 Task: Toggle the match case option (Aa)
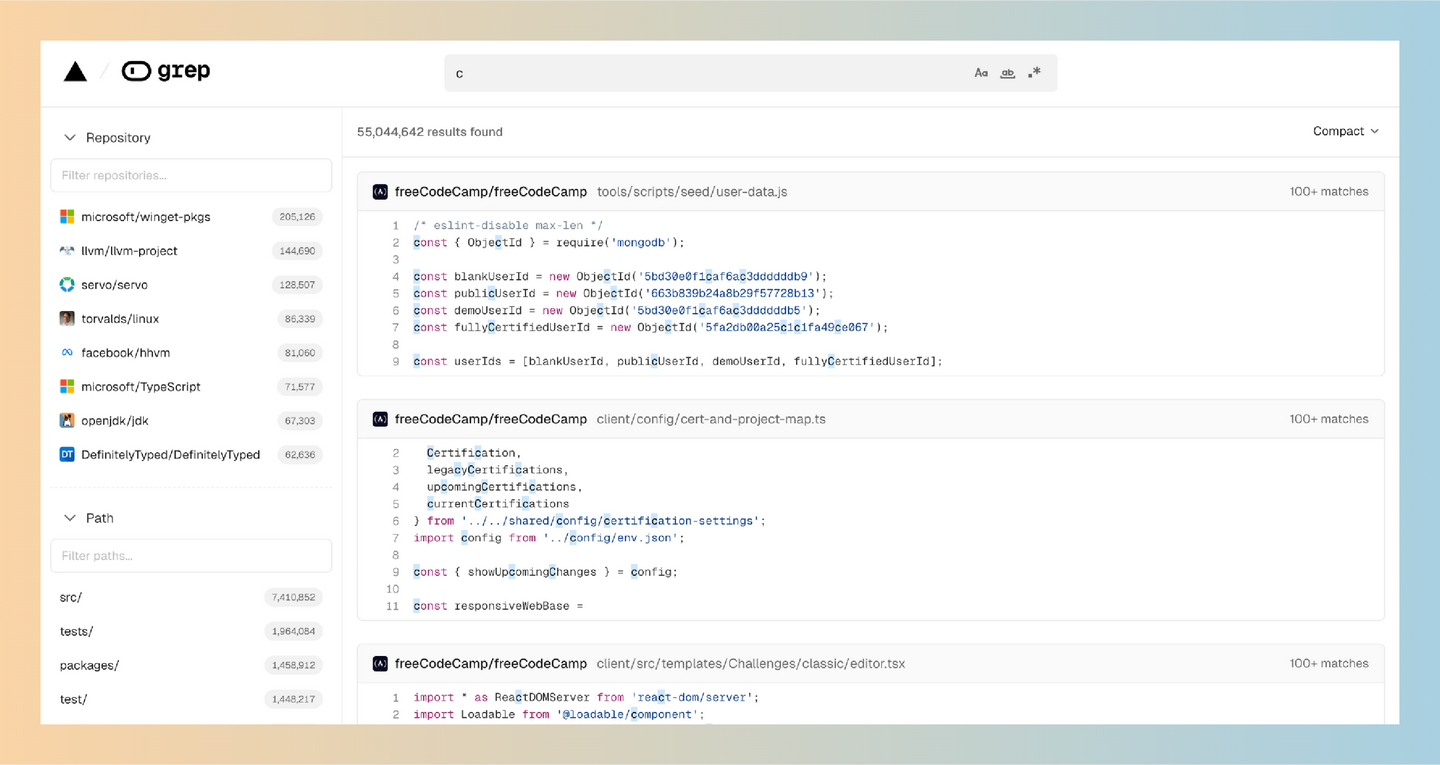[981, 73]
